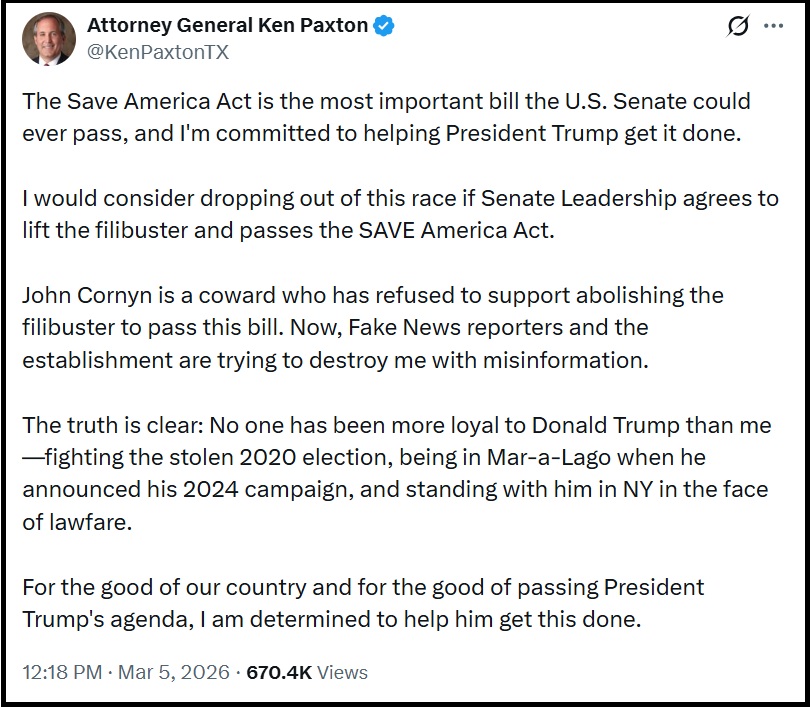The image size is (812, 707).
Task: Open the three-dot More options menu
Action: click(x=773, y=27)
